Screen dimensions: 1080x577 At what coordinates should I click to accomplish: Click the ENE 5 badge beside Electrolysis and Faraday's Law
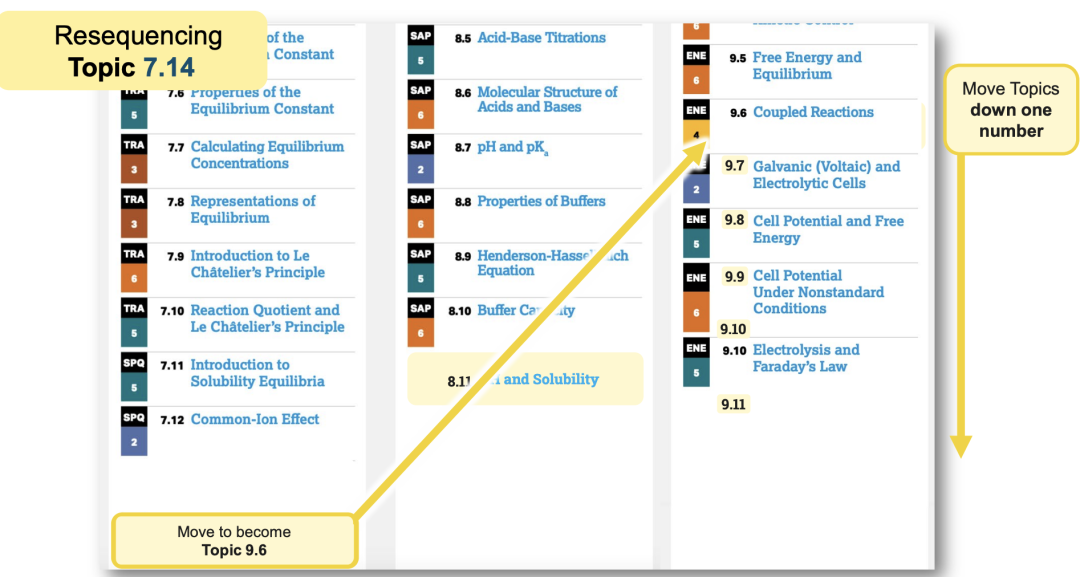(x=696, y=361)
